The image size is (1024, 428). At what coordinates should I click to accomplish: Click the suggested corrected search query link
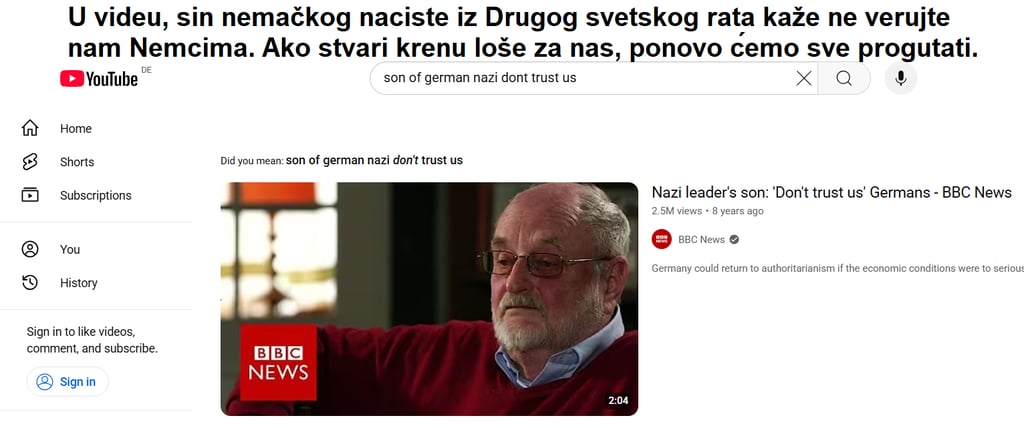click(x=374, y=160)
